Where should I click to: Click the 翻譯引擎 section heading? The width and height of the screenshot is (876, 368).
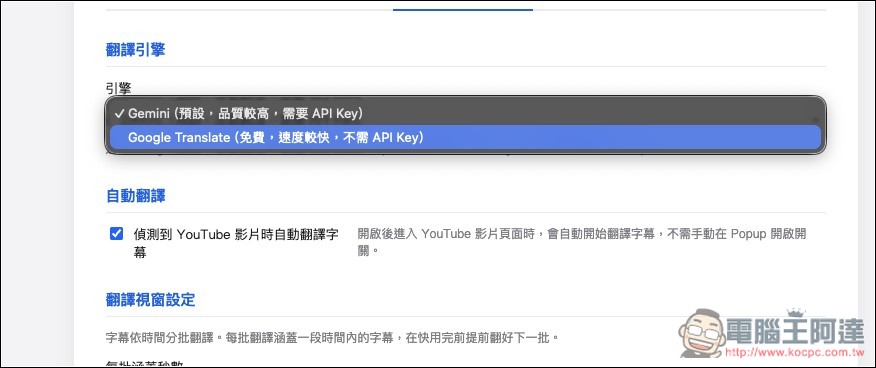(x=135, y=50)
